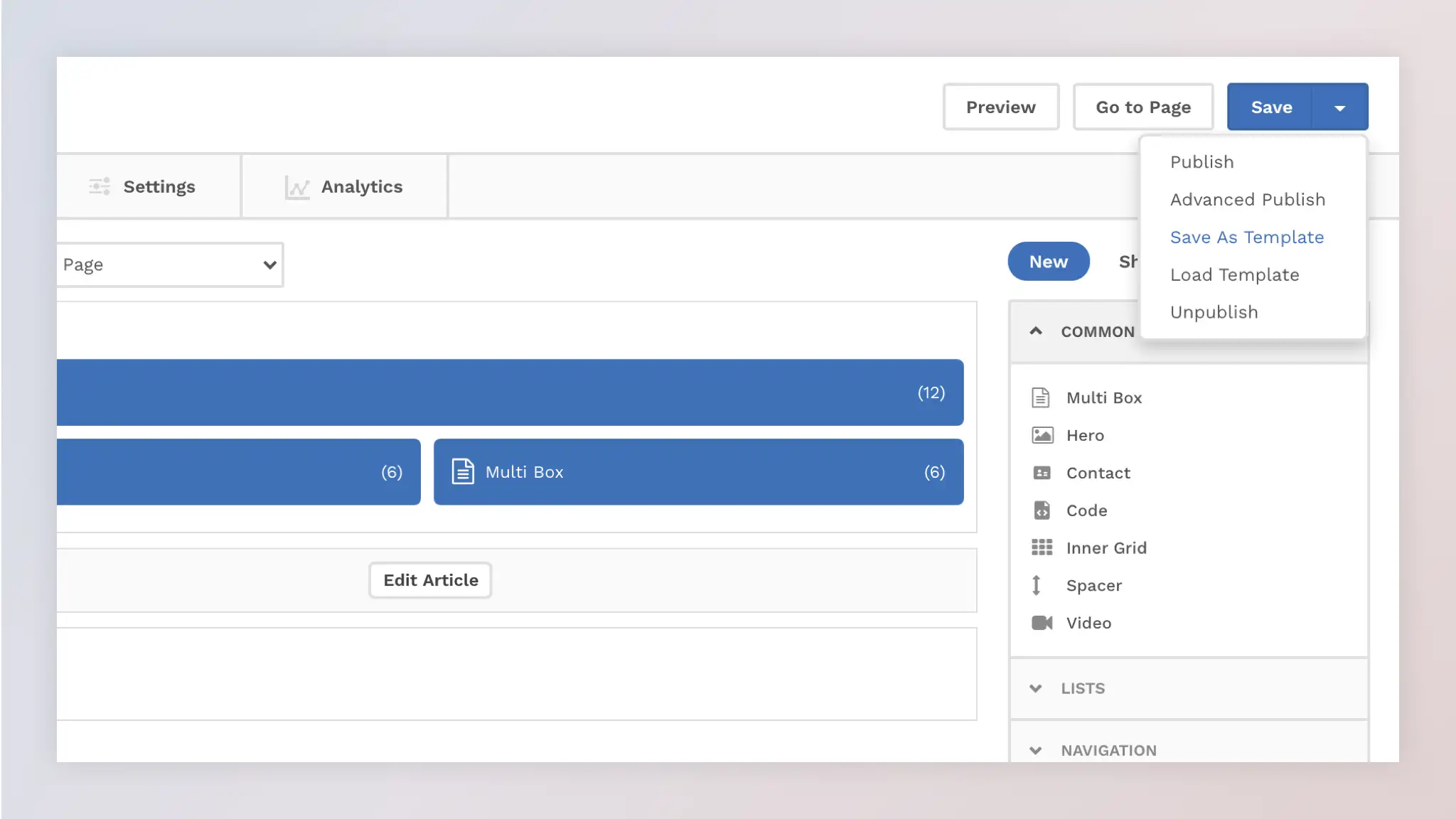
Task: Open Save As Template
Action: pos(1247,237)
